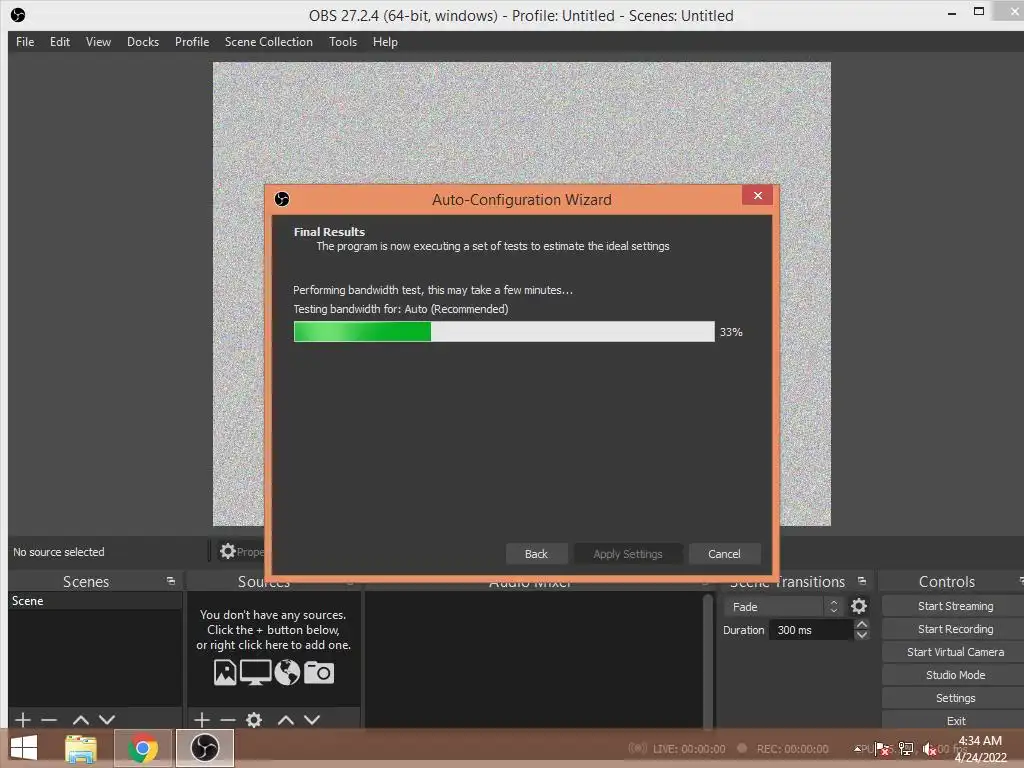Move scene up with arrow icon

click(x=81, y=720)
